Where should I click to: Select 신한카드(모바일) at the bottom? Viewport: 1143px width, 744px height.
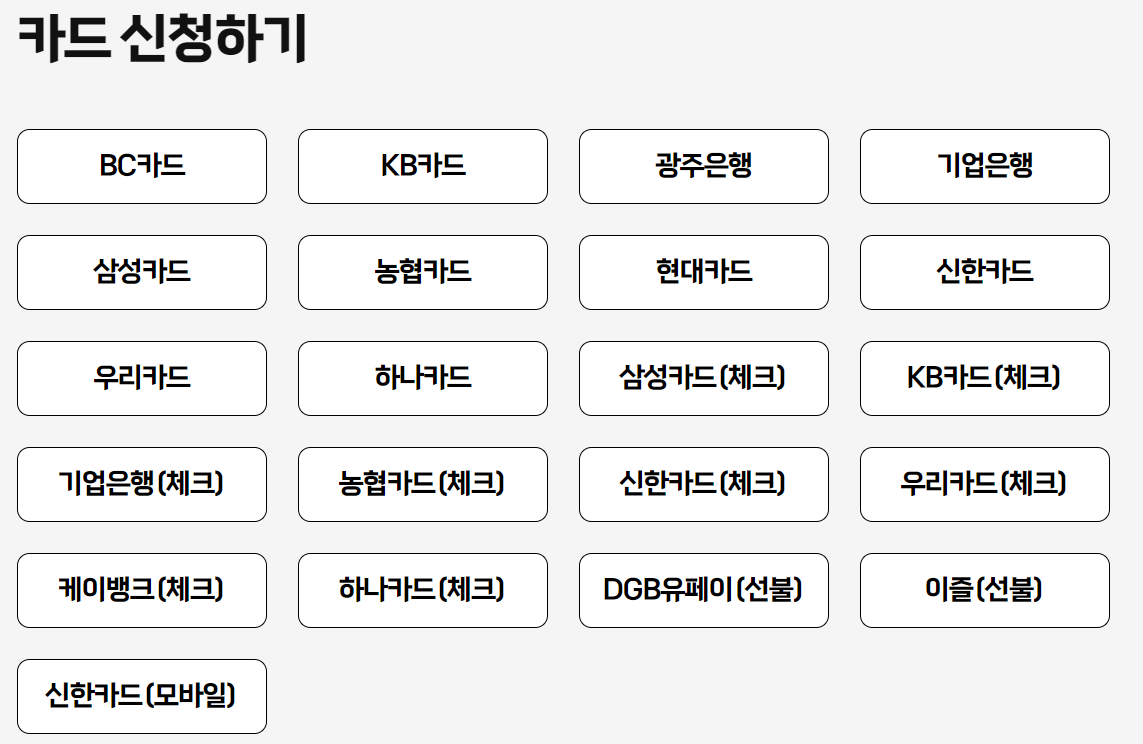[141, 697]
